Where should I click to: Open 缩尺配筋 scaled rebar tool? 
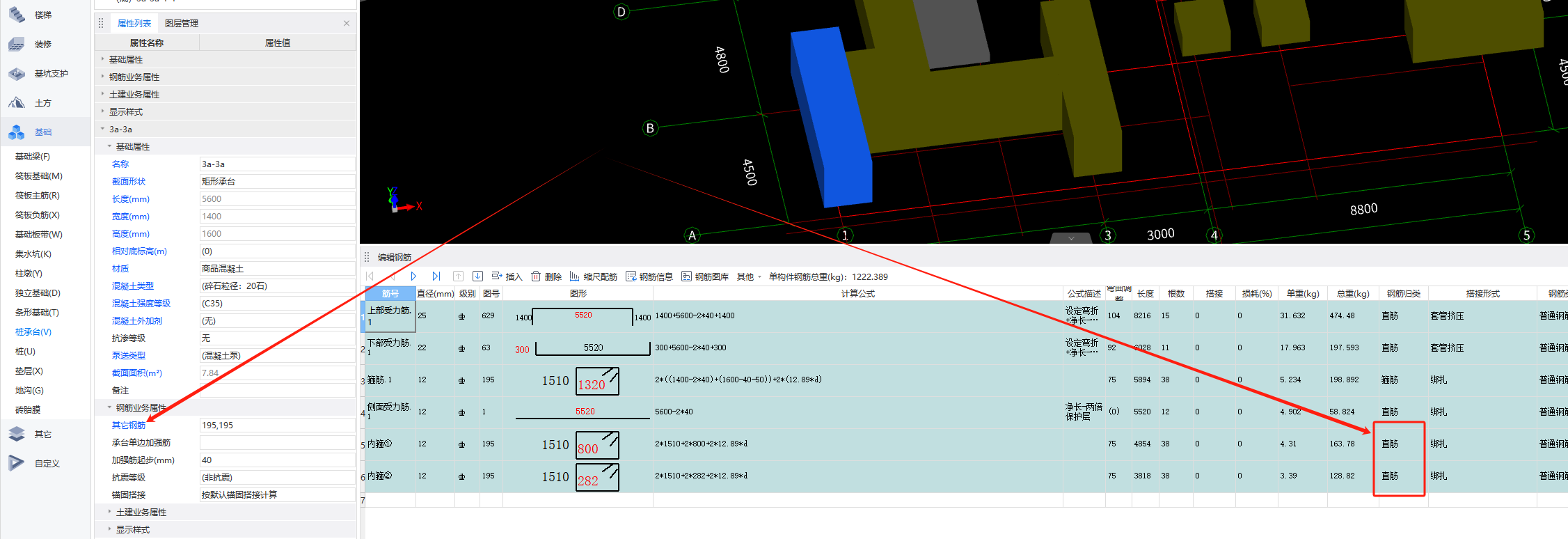[x=594, y=276]
